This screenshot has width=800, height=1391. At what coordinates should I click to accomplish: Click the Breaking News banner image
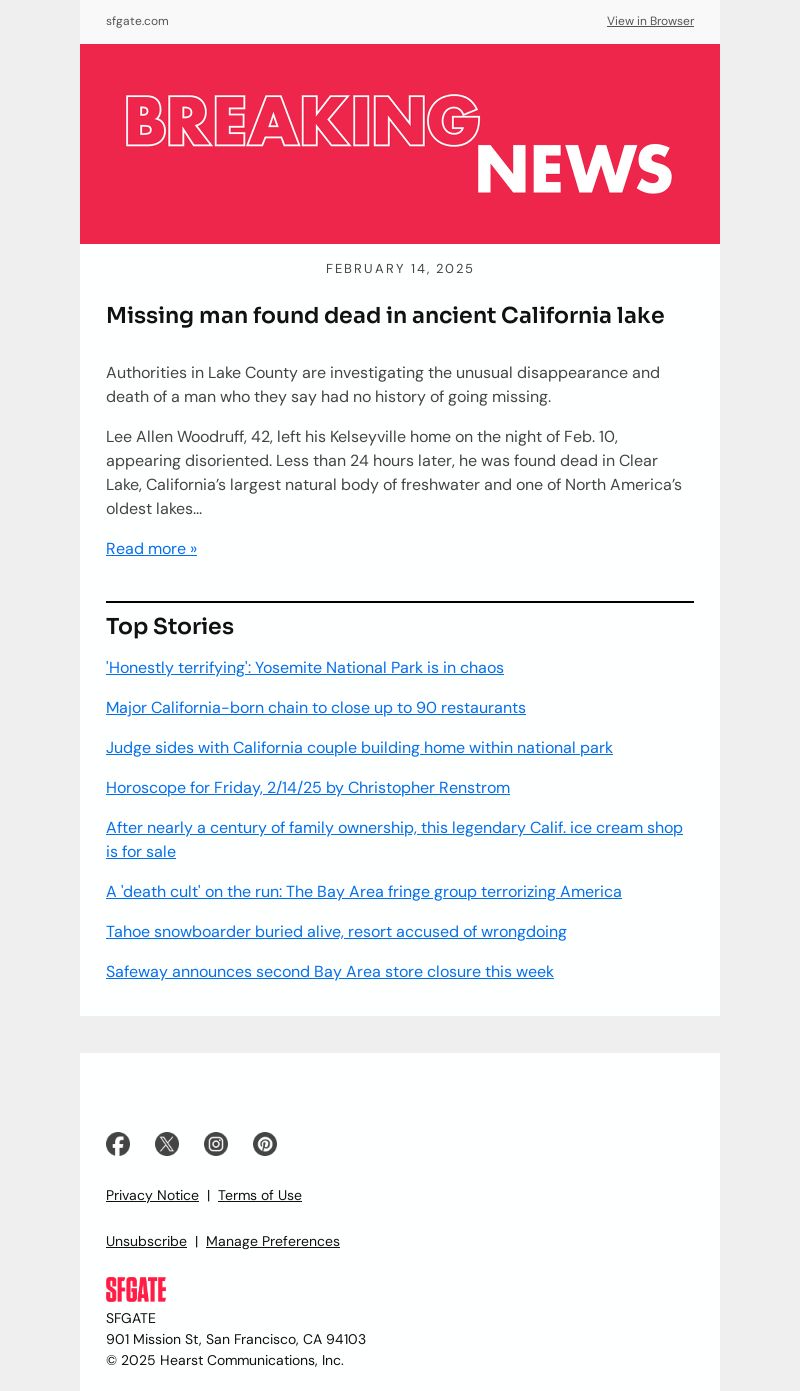click(400, 144)
